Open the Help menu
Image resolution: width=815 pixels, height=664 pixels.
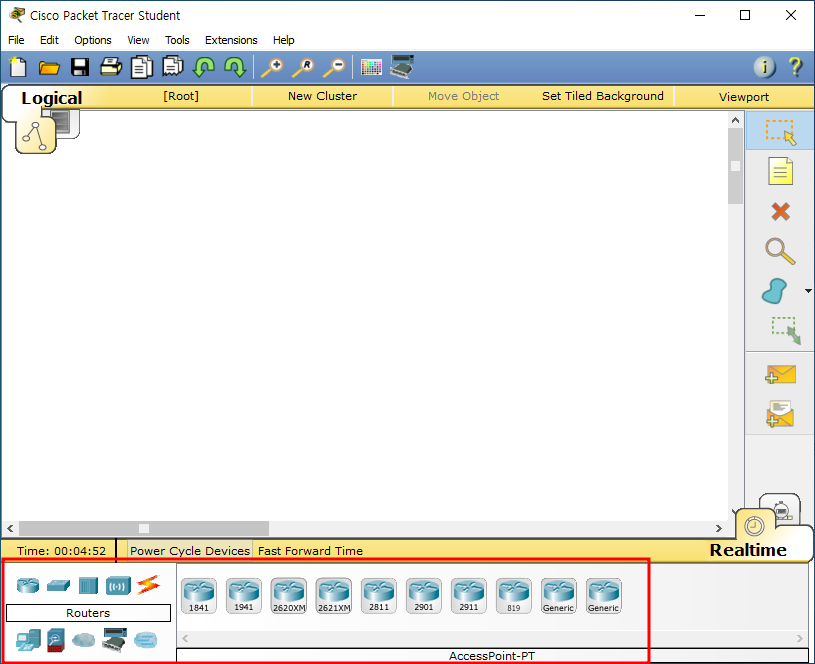pyautogui.click(x=284, y=40)
